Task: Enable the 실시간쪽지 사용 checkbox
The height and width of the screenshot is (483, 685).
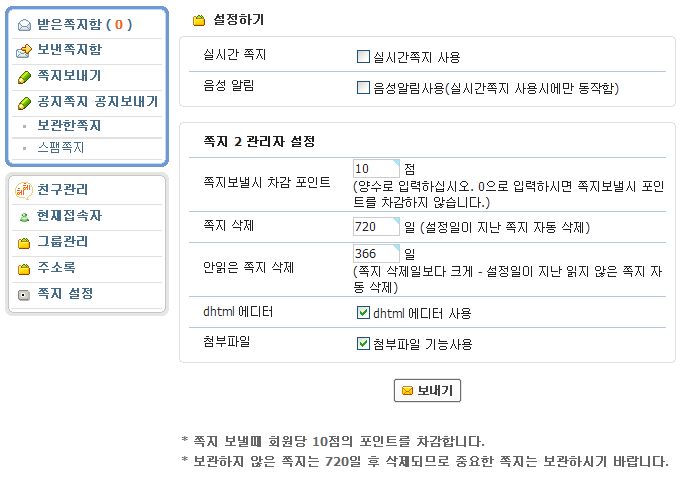Action: pyautogui.click(x=364, y=57)
